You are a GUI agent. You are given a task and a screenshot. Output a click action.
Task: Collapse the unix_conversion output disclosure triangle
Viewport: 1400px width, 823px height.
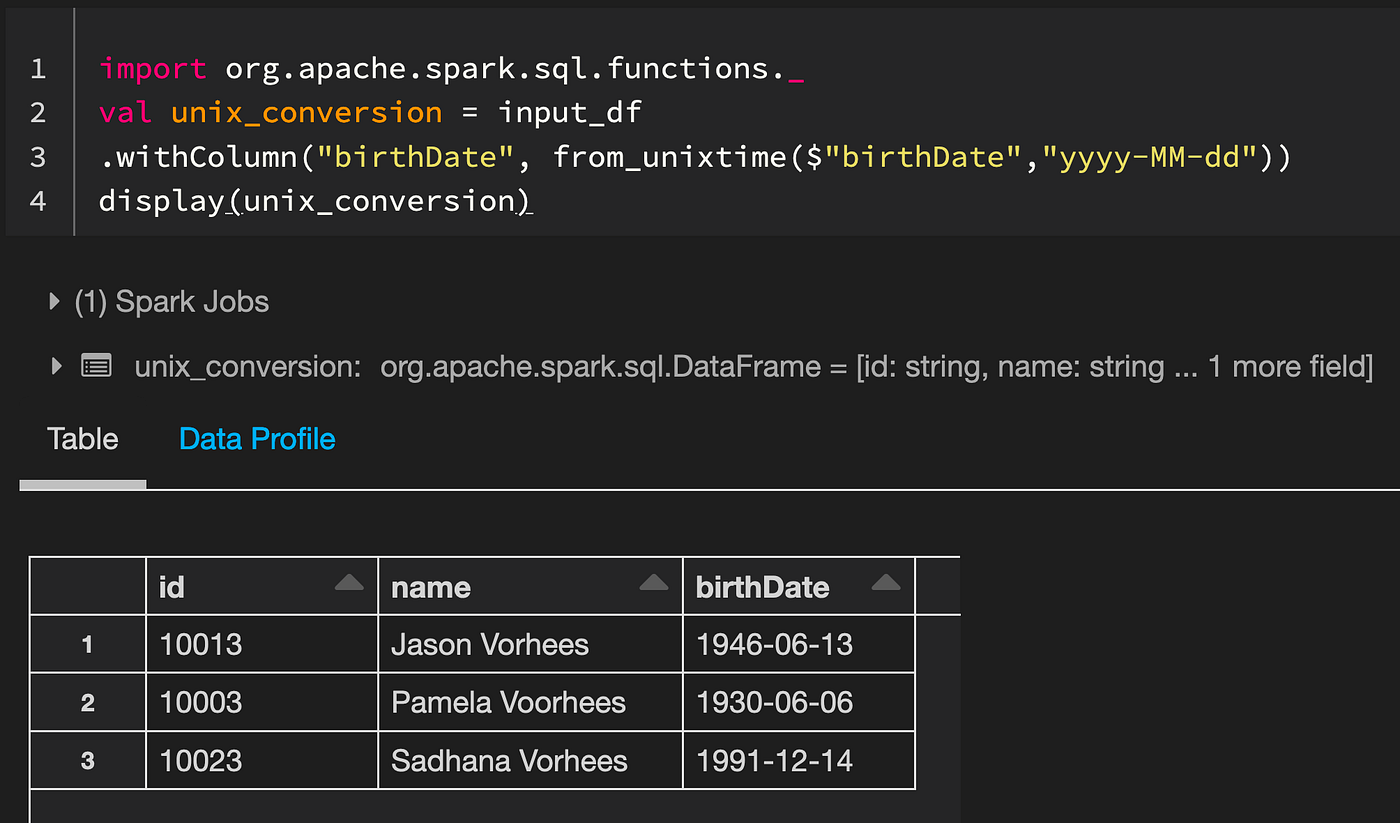[x=57, y=366]
